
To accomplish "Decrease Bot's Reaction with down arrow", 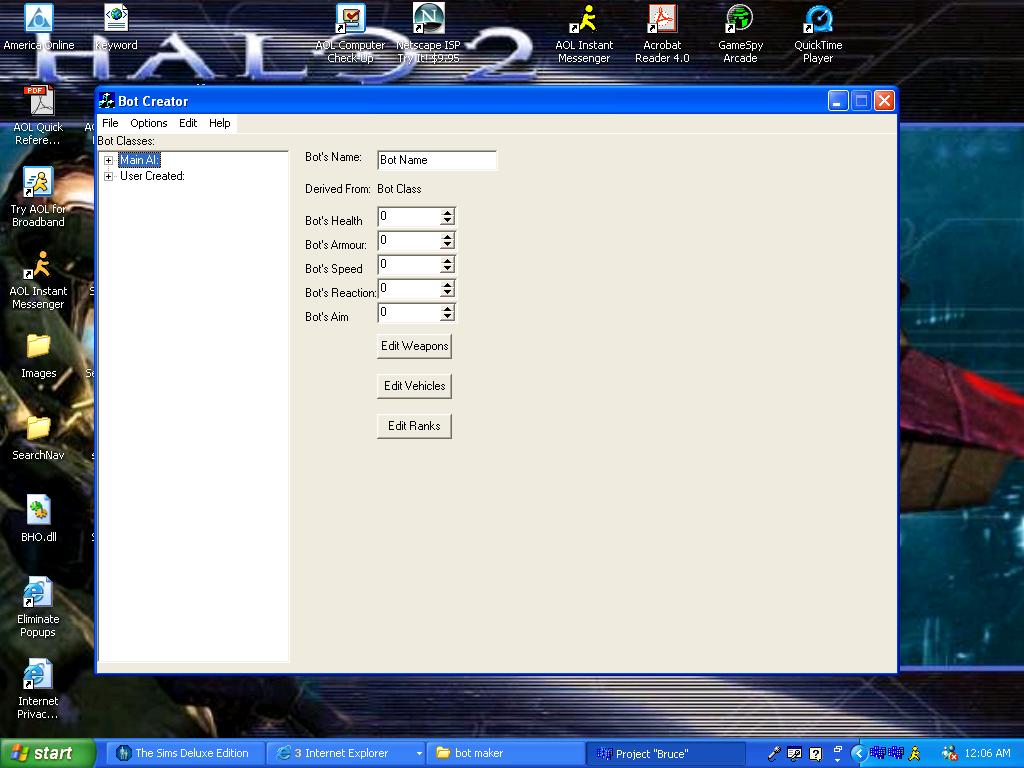I will click(447, 293).
